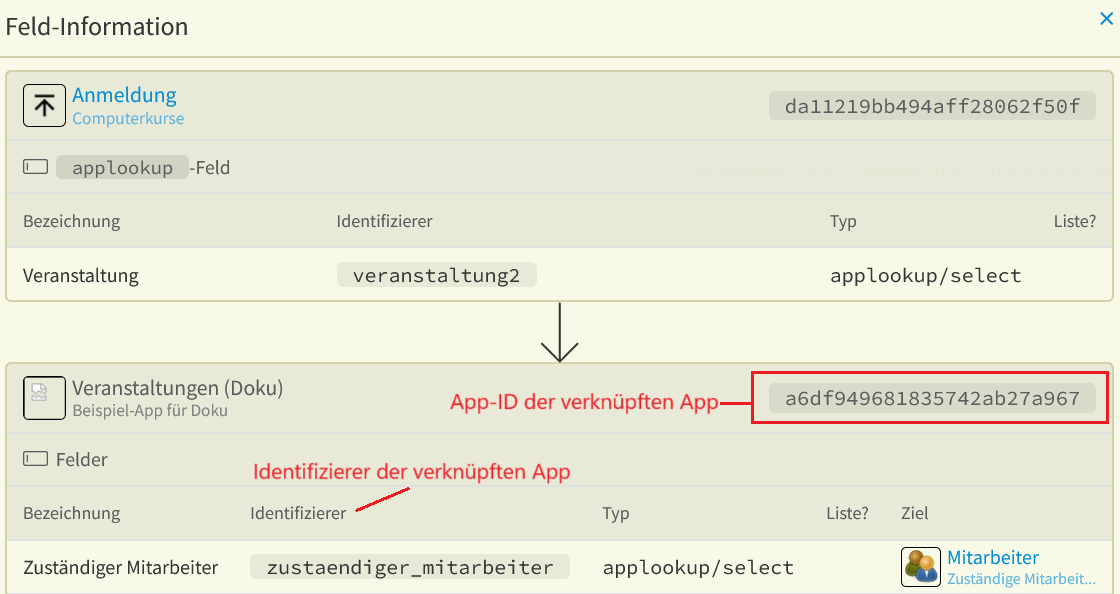Click the Typ column header in Veranstaltungen table
Viewport: 1120px width, 594px height.
(616, 513)
